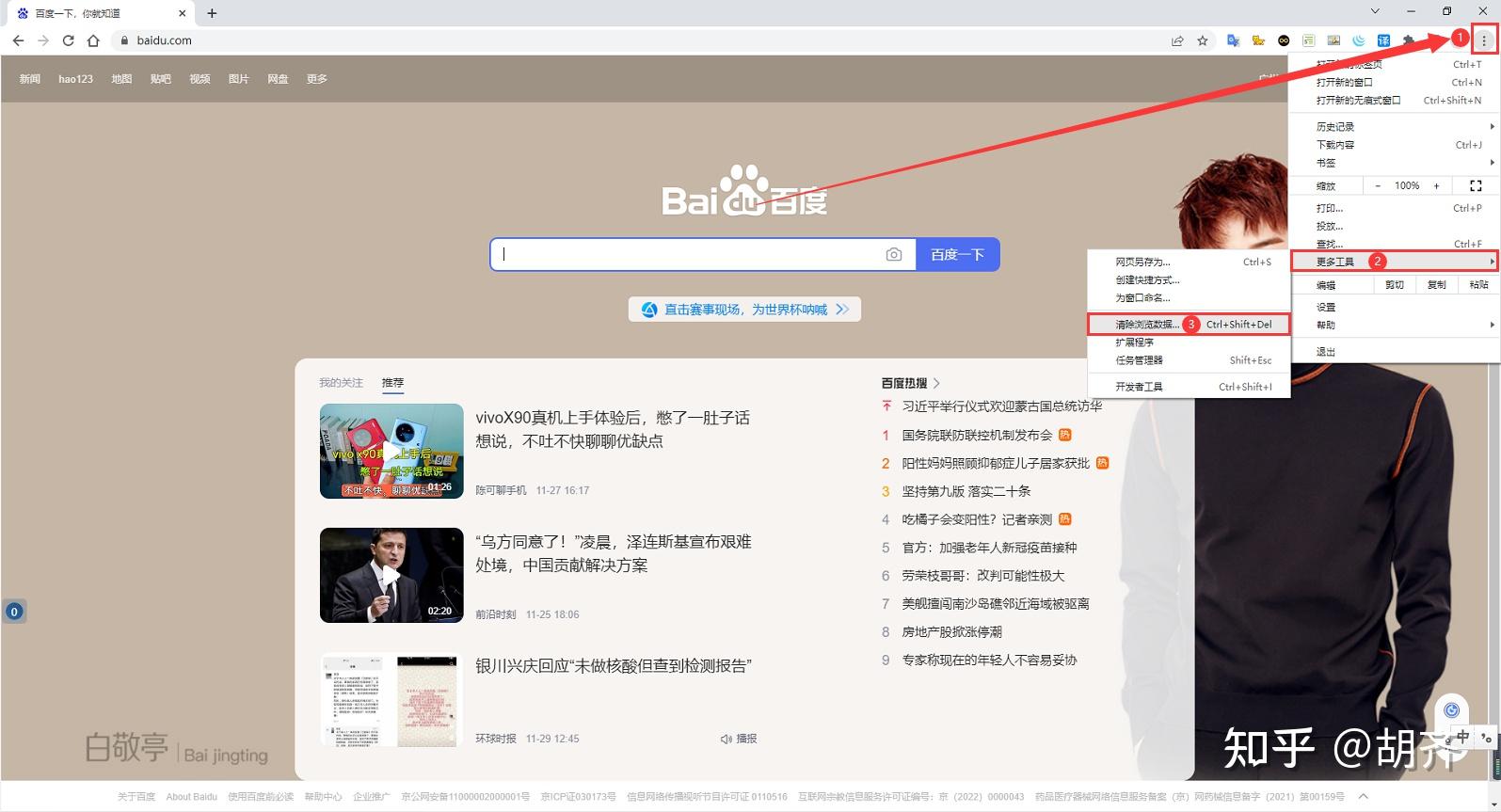The height and width of the screenshot is (812, 1501).
Task: Switch to 推荐 feed tab
Action: (x=392, y=383)
